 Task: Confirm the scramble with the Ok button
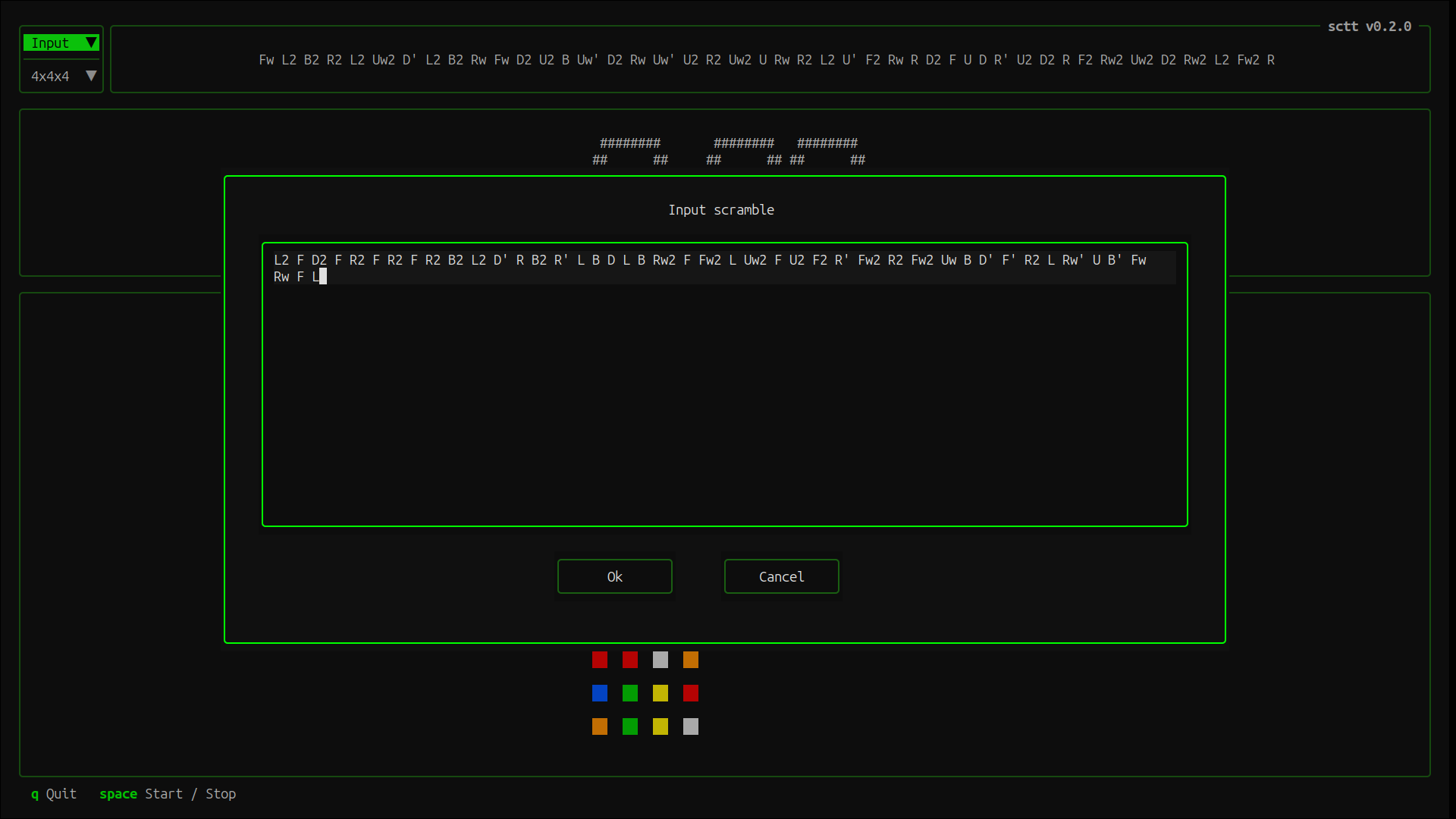(x=614, y=576)
